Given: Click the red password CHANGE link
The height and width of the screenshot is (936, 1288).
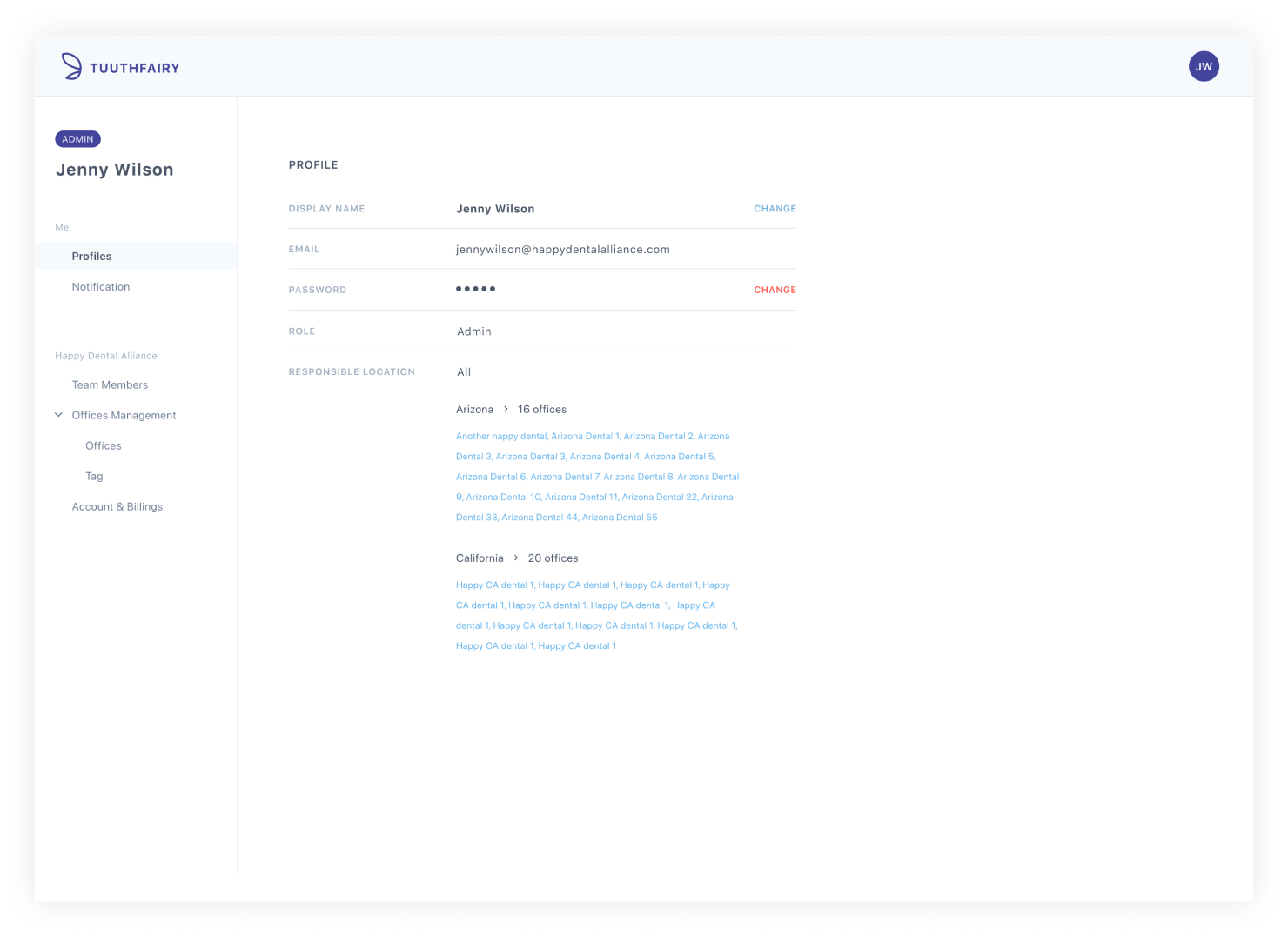Looking at the screenshot, I should coord(775,290).
